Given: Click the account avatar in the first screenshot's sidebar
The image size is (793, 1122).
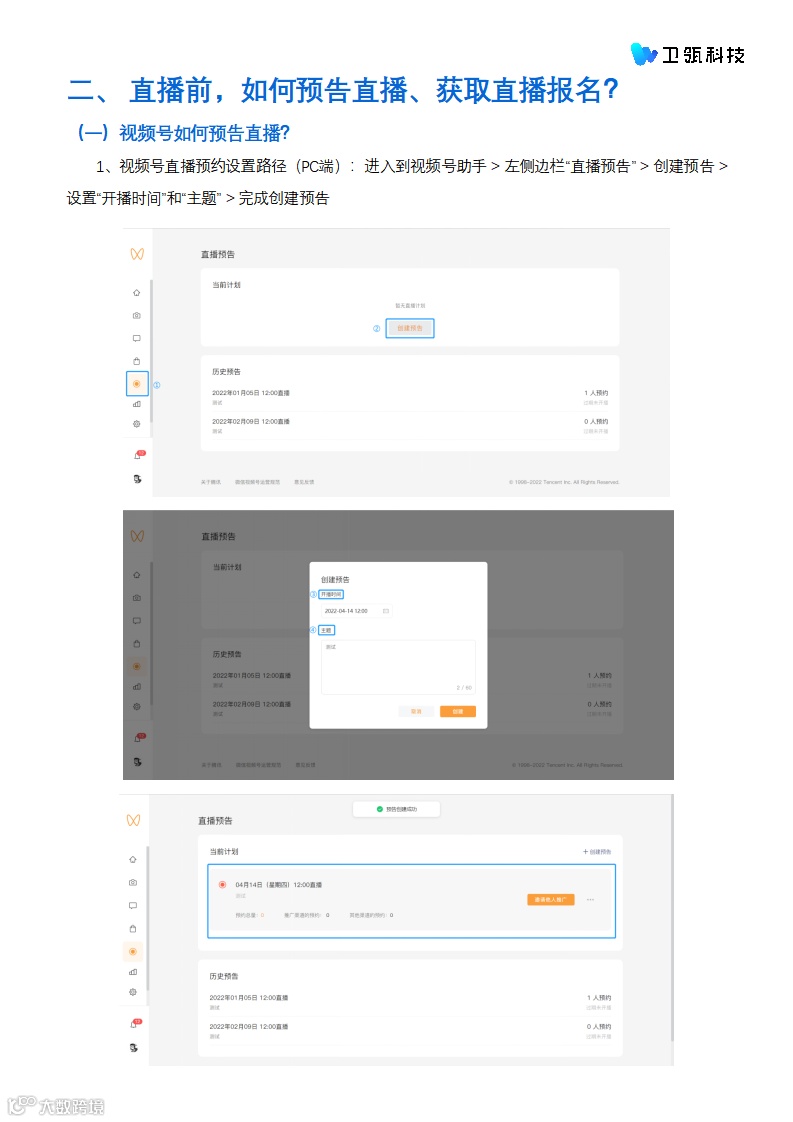Looking at the screenshot, I should [137, 479].
